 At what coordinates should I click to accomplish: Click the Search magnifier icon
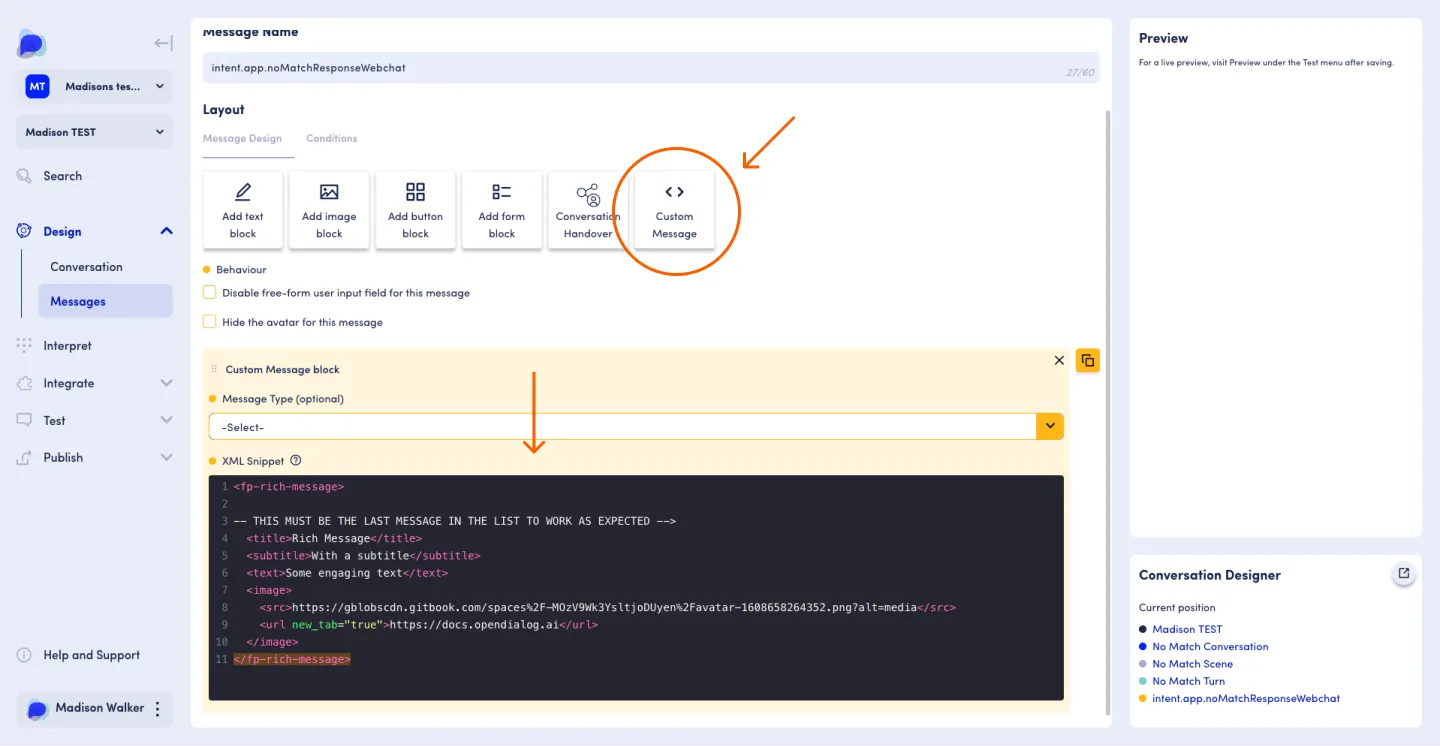(24, 176)
